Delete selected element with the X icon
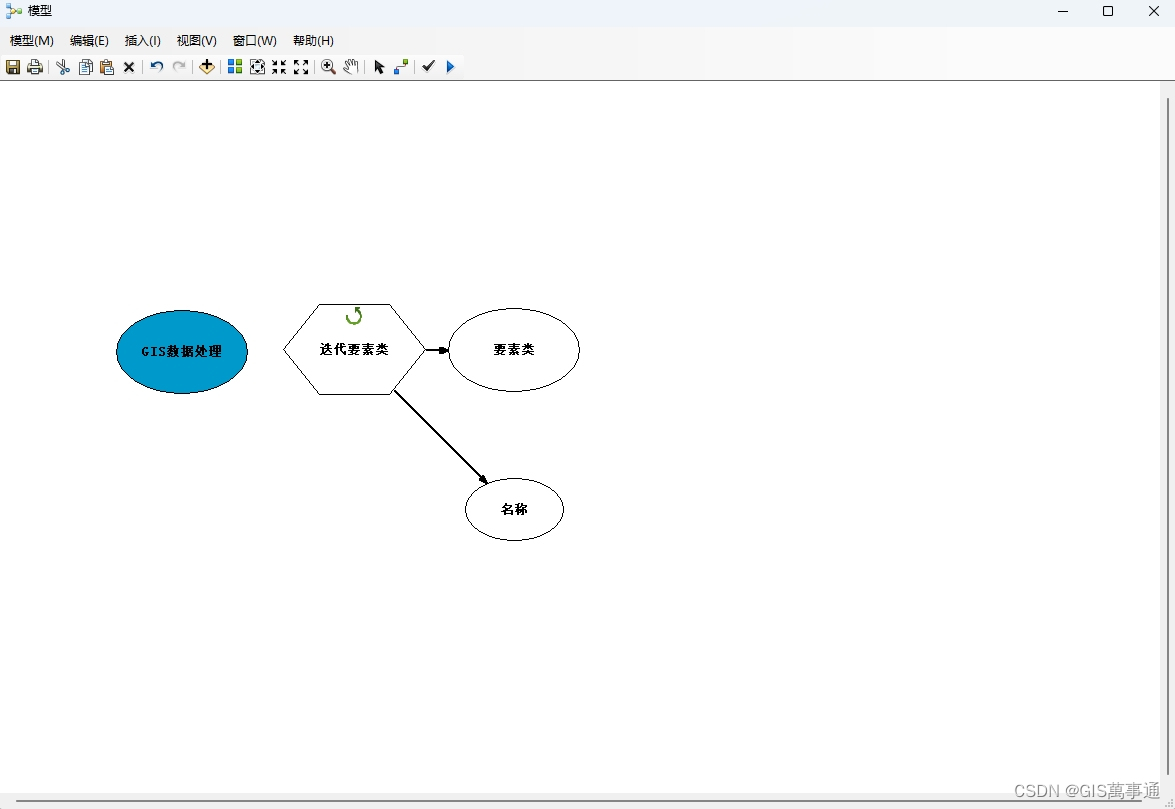Screen dimensions: 1175x809 [128, 67]
